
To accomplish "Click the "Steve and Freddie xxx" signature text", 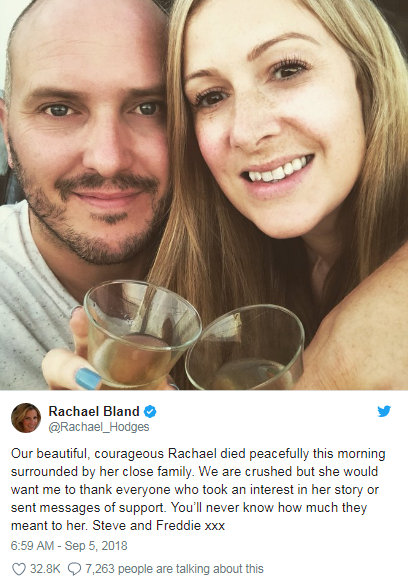I will click(159, 525).
